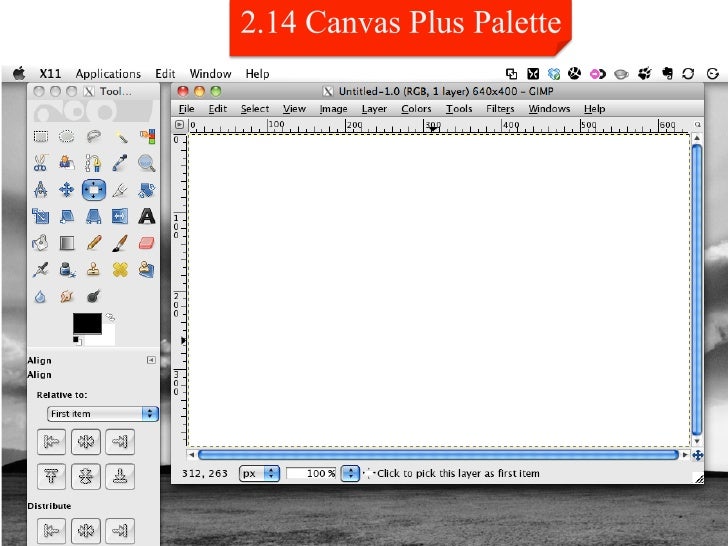Image resolution: width=728 pixels, height=546 pixels.
Task: Select the Airbrush tool
Action: click(41, 269)
